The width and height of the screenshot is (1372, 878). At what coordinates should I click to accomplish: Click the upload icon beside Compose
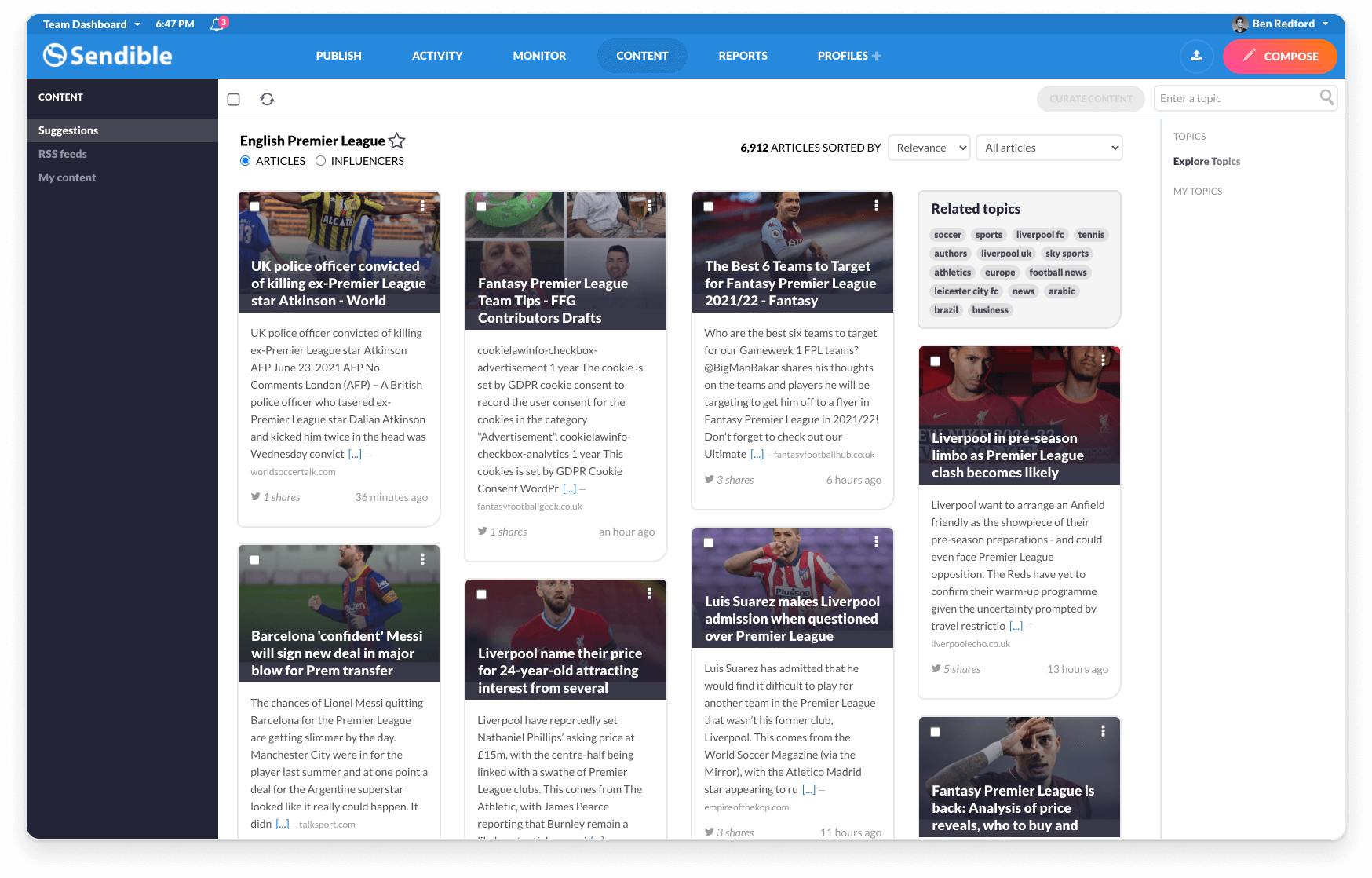point(1196,56)
